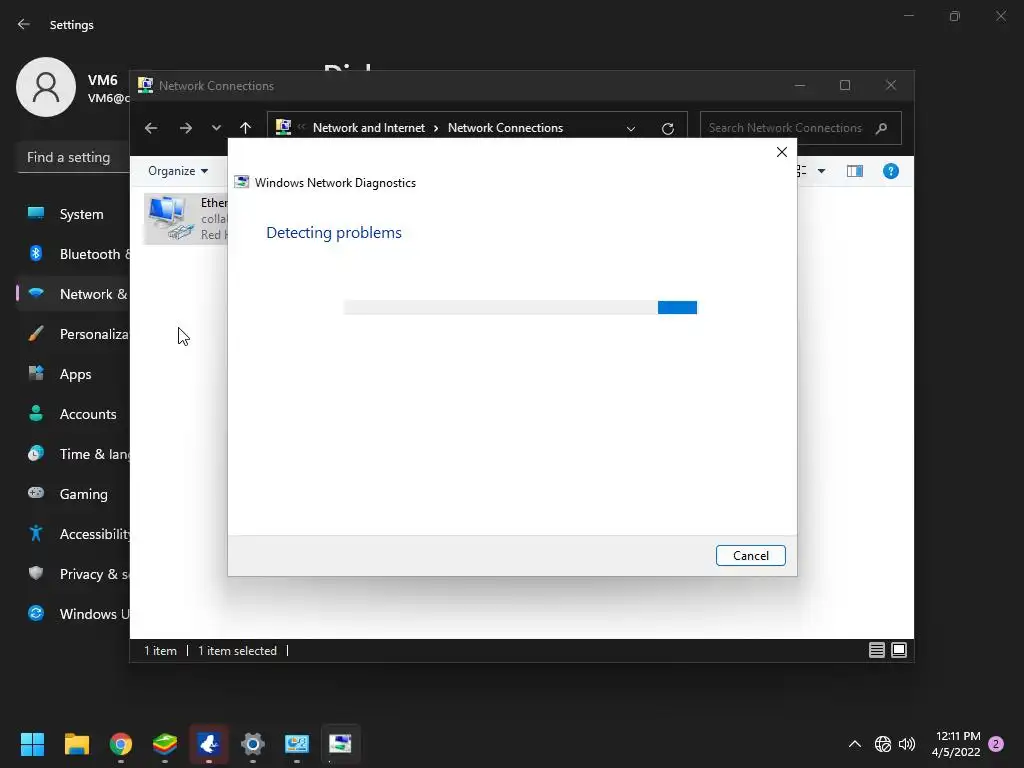The image size is (1024, 768).
Task: Open Windows Update settings category
Action: coord(73,614)
